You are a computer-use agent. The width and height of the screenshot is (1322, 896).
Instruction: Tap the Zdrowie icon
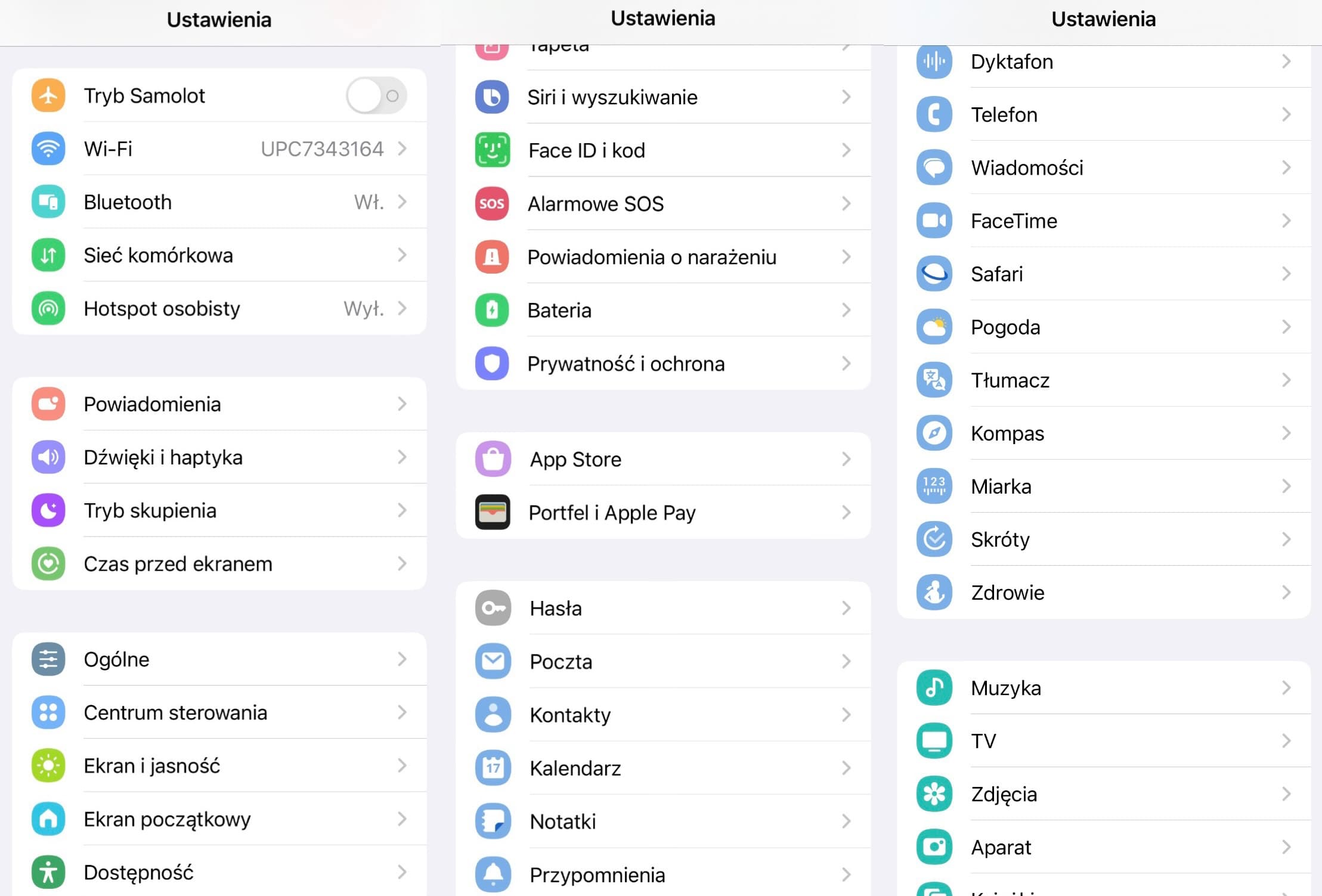934,593
